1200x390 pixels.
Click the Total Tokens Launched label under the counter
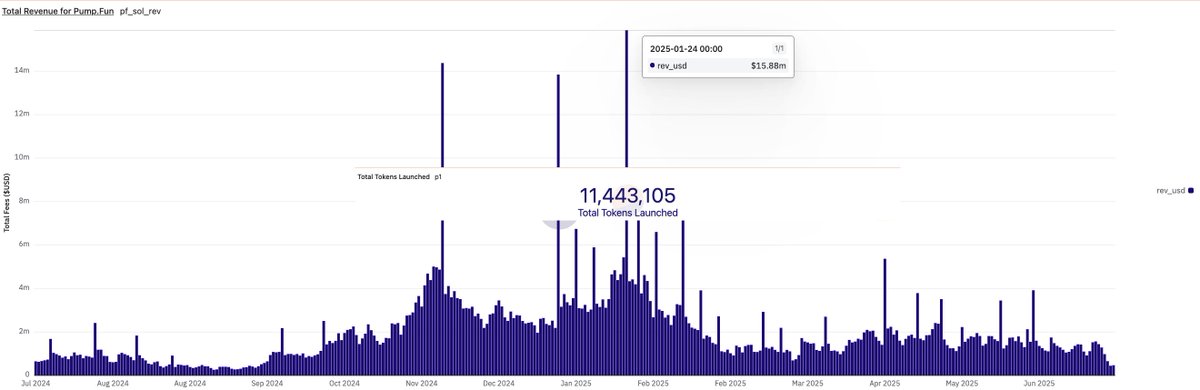tap(627, 213)
